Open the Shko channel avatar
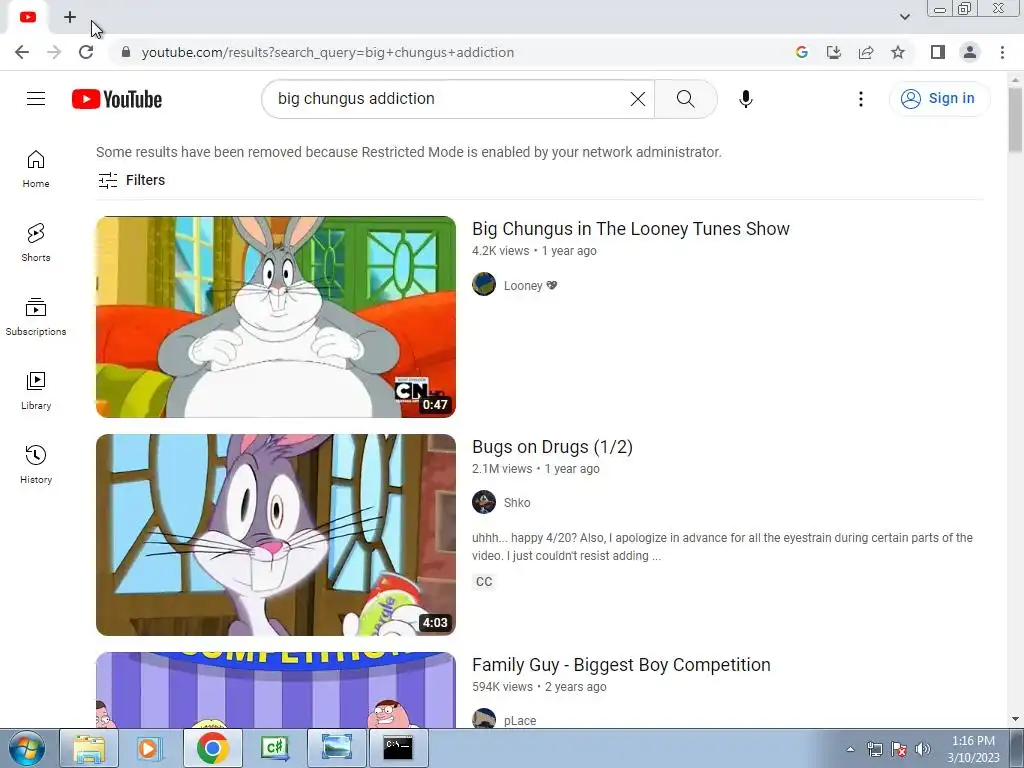1024x768 pixels. (484, 503)
